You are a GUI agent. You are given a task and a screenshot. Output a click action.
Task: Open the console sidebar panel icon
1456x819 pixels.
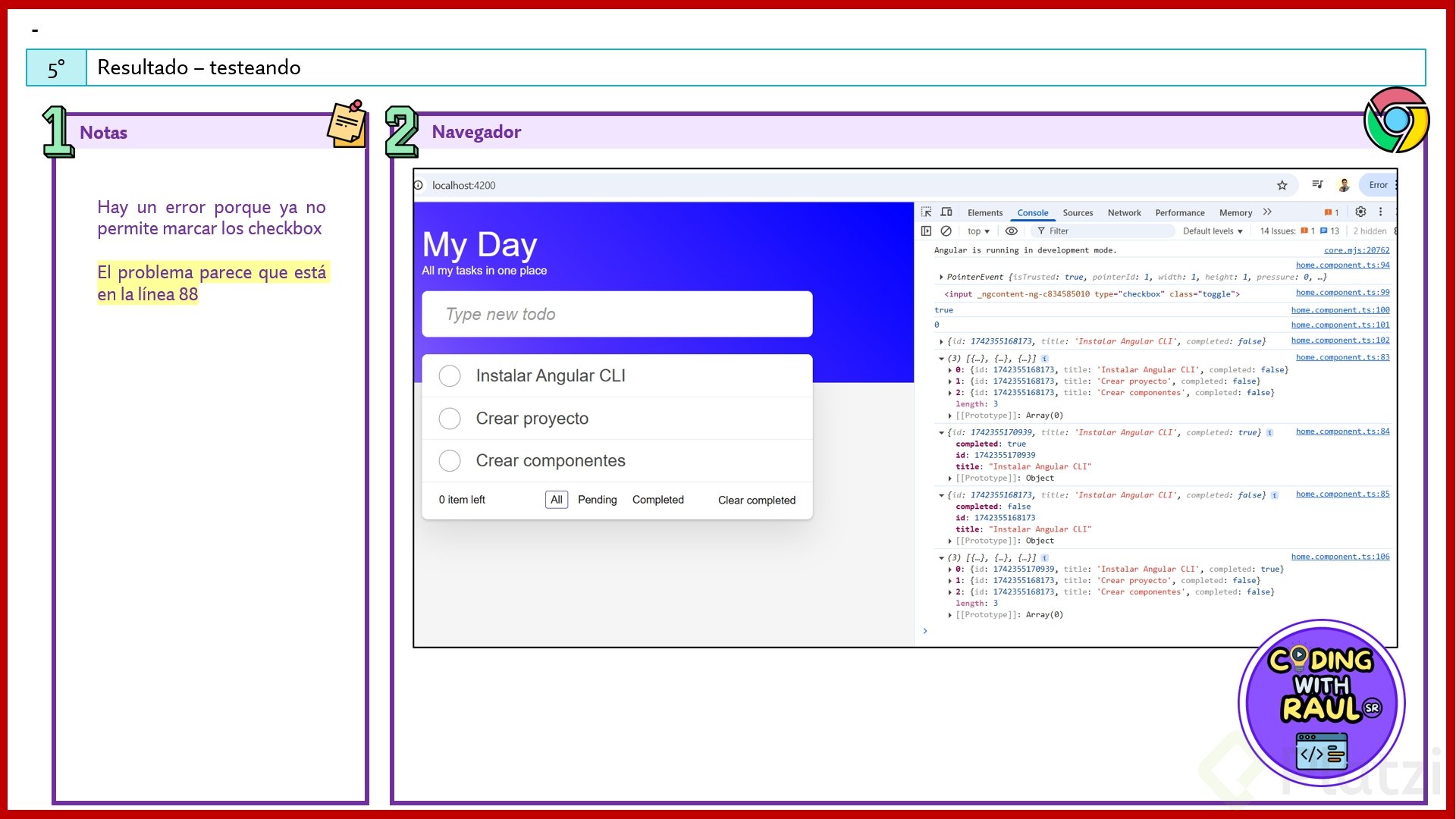[926, 231]
